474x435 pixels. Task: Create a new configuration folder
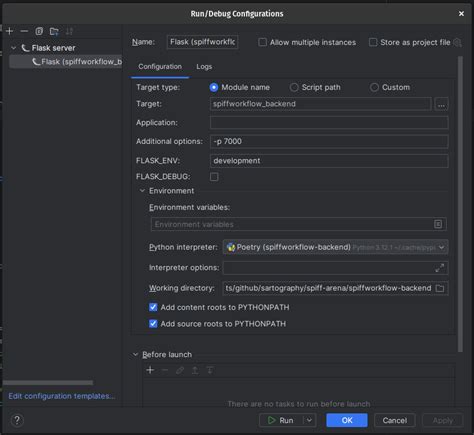(x=54, y=31)
